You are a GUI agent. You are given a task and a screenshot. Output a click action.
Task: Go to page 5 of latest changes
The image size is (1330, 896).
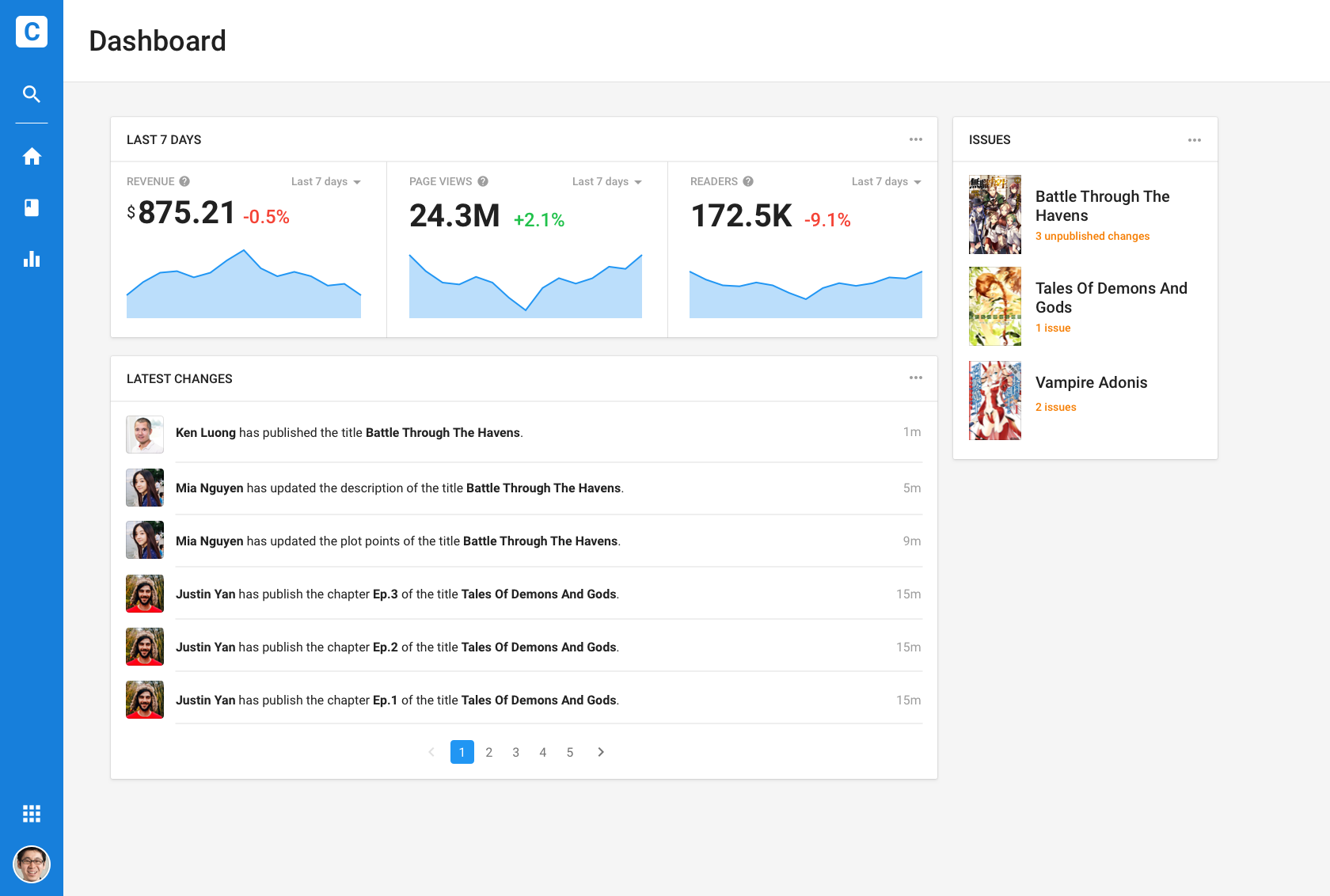click(x=570, y=752)
